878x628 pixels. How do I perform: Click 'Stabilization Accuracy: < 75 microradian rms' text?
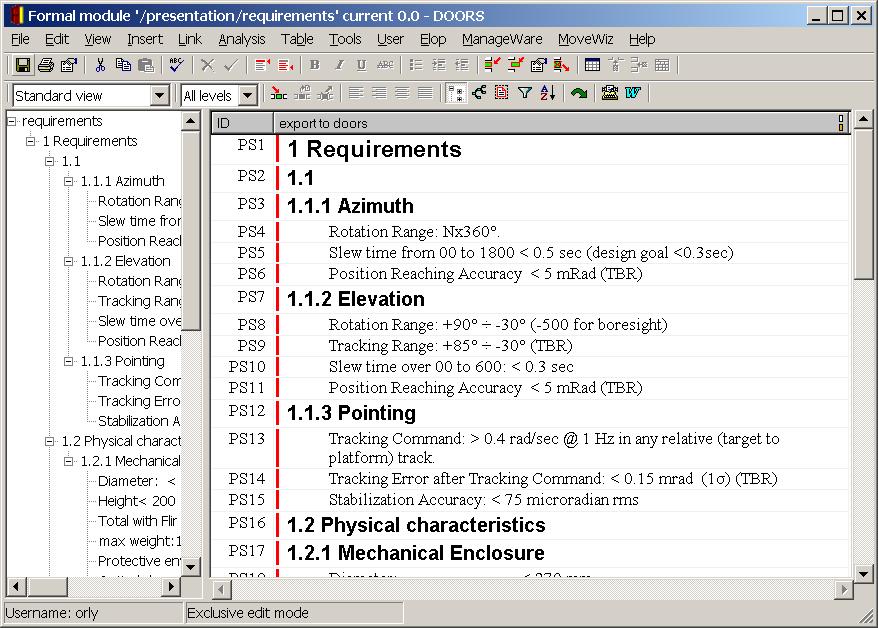(483, 500)
